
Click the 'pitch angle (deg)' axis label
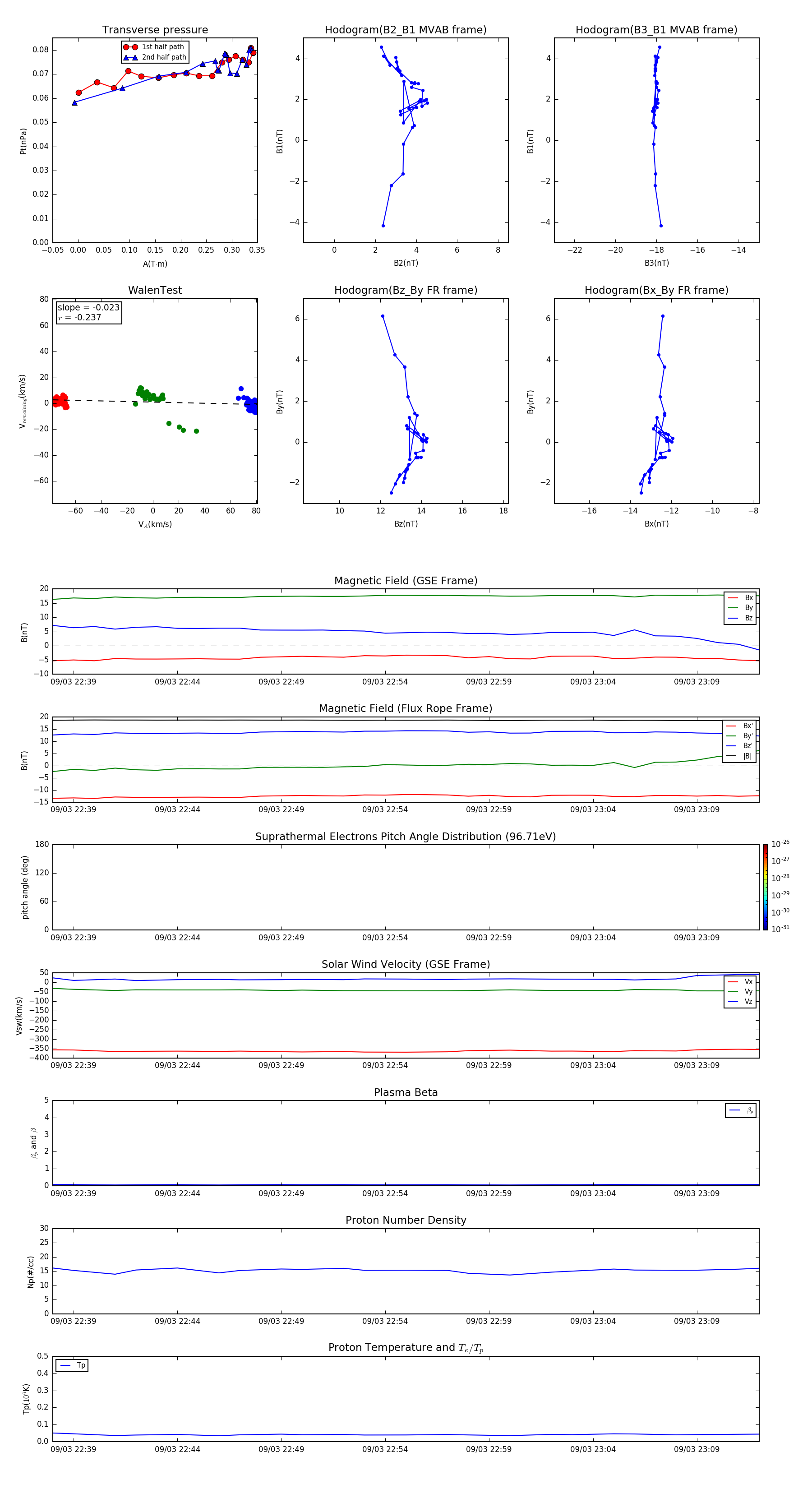25,887
